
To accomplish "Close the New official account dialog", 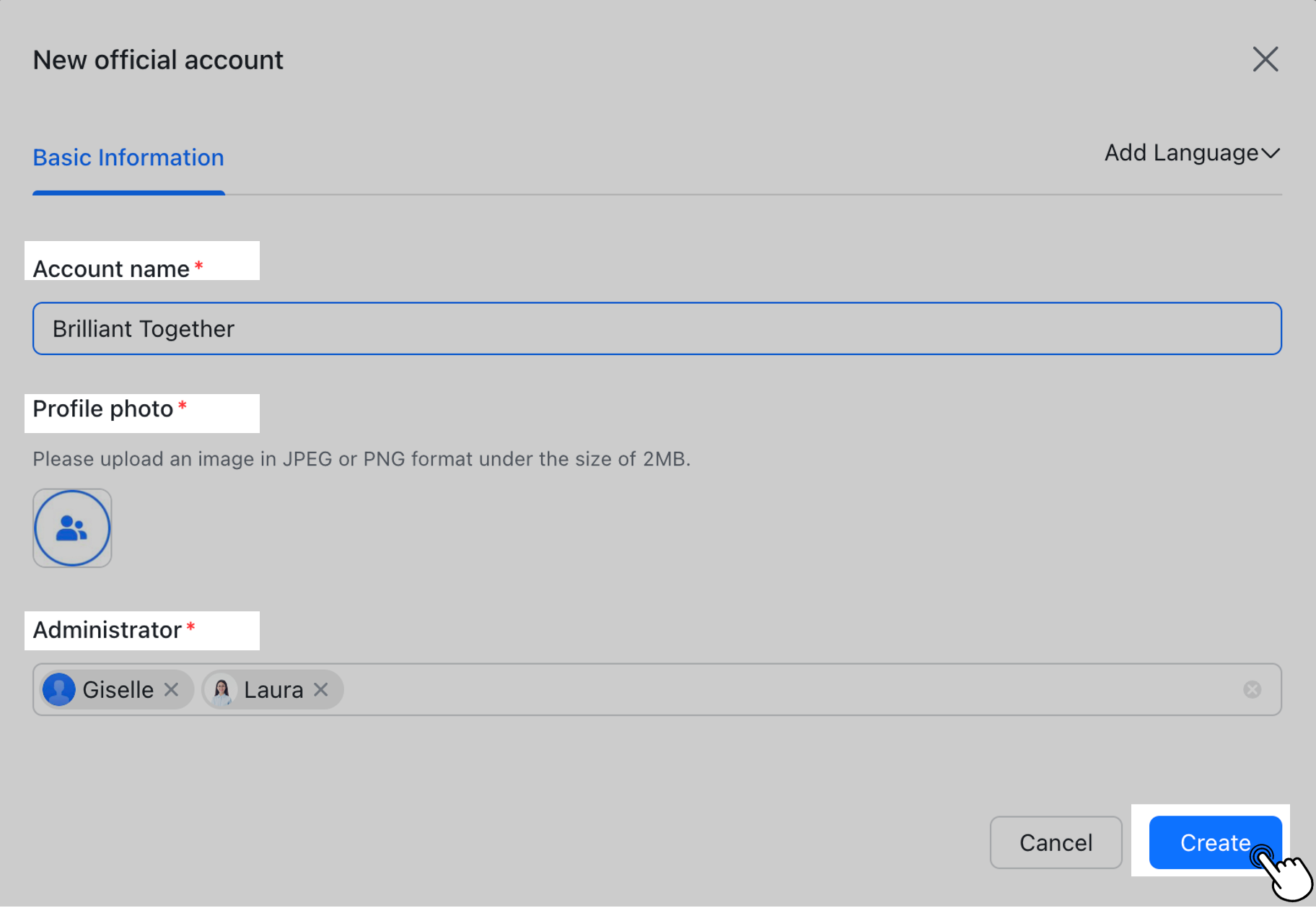I will coord(1265,59).
